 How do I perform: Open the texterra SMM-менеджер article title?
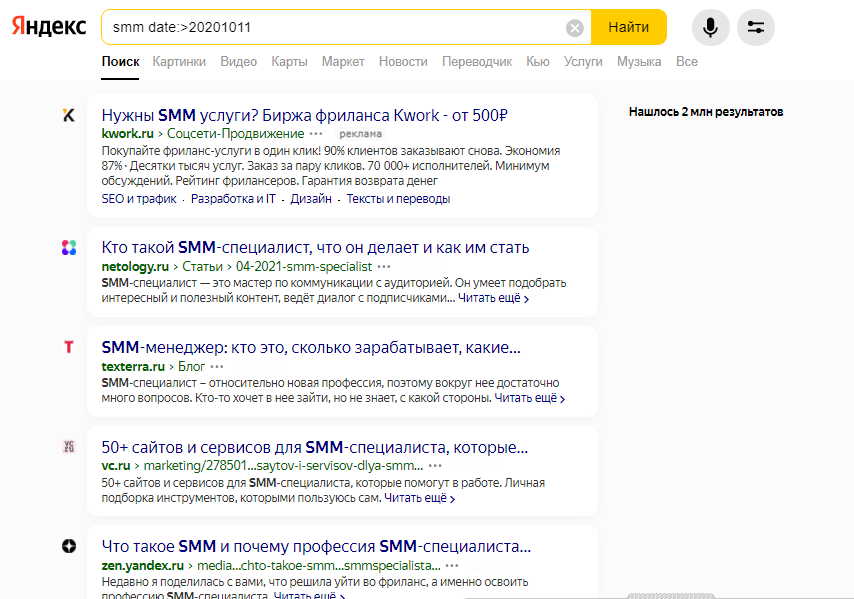311,347
